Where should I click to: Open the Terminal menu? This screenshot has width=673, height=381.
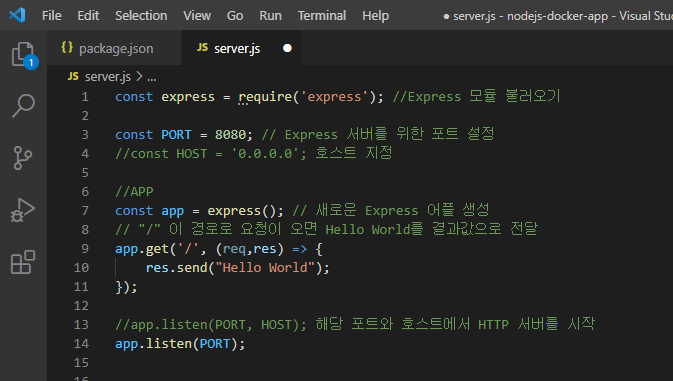tap(322, 16)
